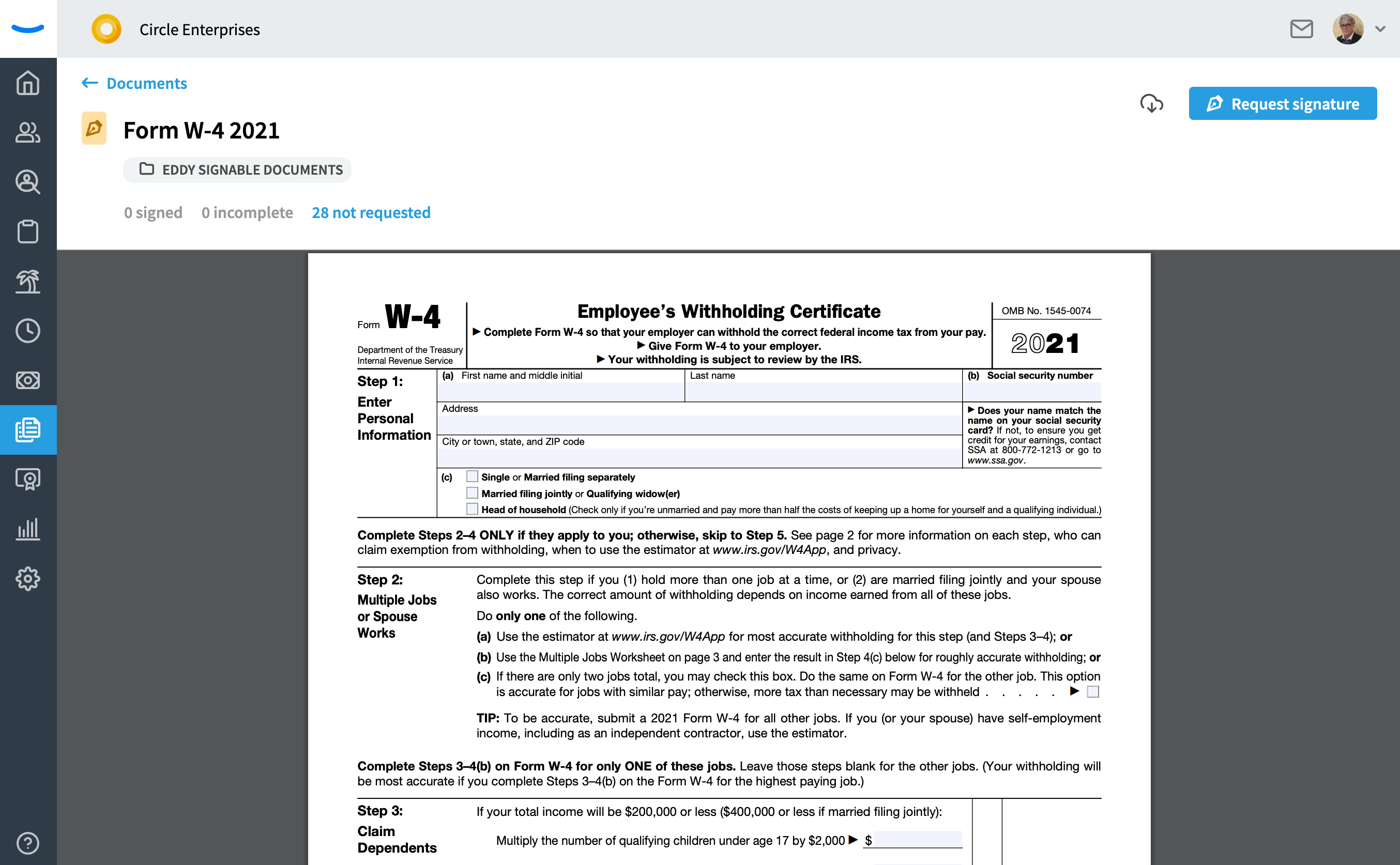Open the hiring search-person sidebar icon
This screenshot has width=1400, height=865.
pos(27,182)
